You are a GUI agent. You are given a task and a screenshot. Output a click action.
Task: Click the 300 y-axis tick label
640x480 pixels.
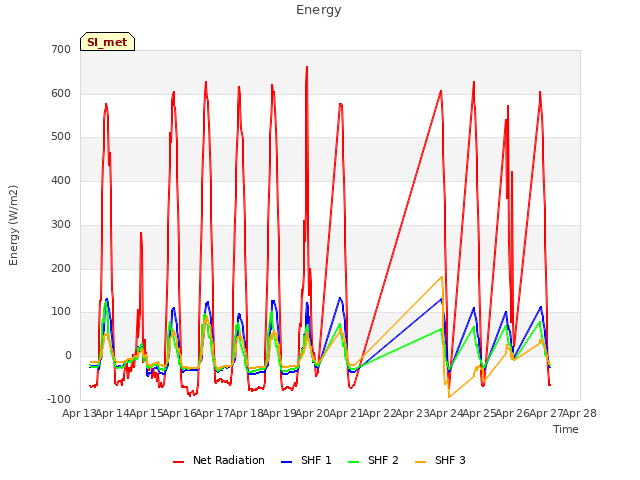click(61, 224)
